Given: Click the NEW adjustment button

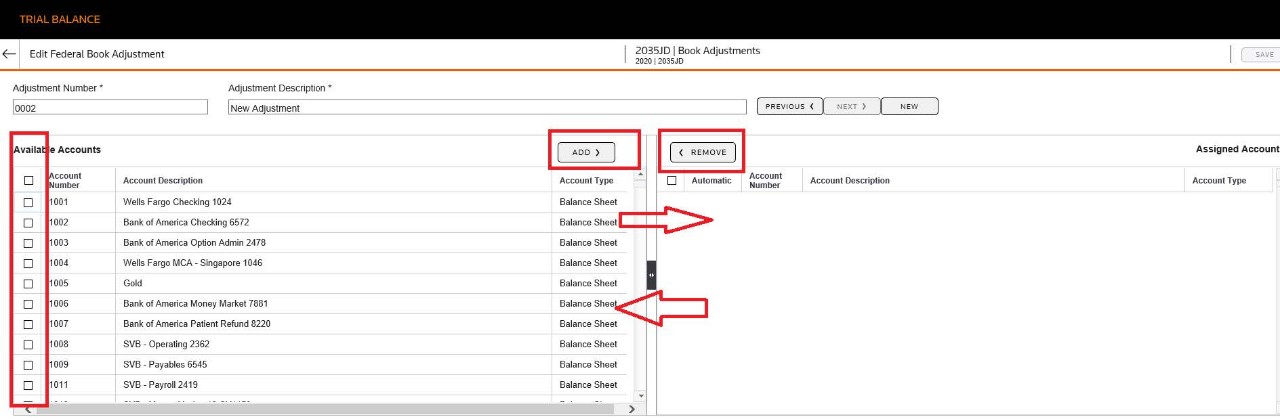Looking at the screenshot, I should coord(909,106).
